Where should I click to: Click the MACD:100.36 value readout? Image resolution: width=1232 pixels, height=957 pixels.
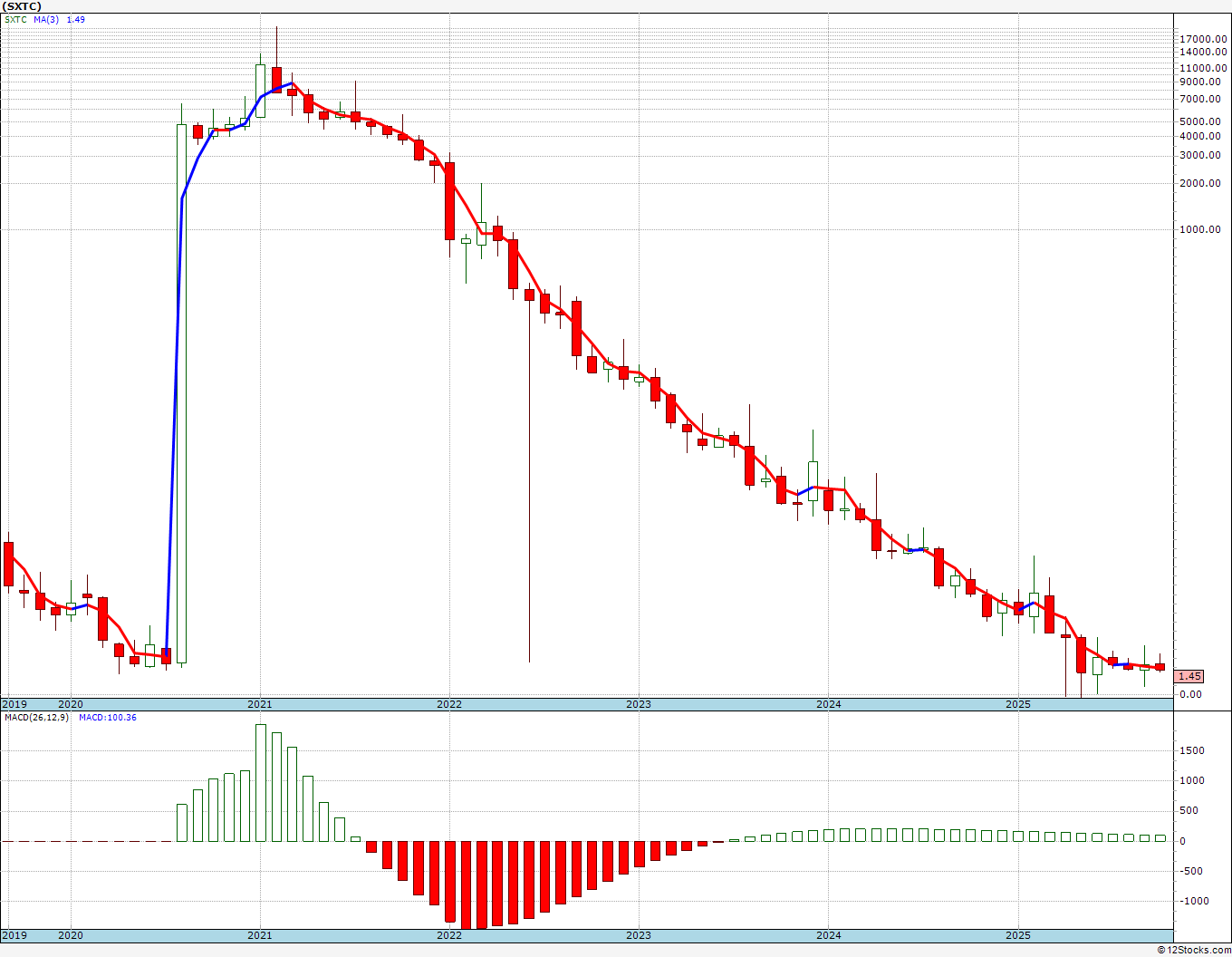[x=107, y=718]
